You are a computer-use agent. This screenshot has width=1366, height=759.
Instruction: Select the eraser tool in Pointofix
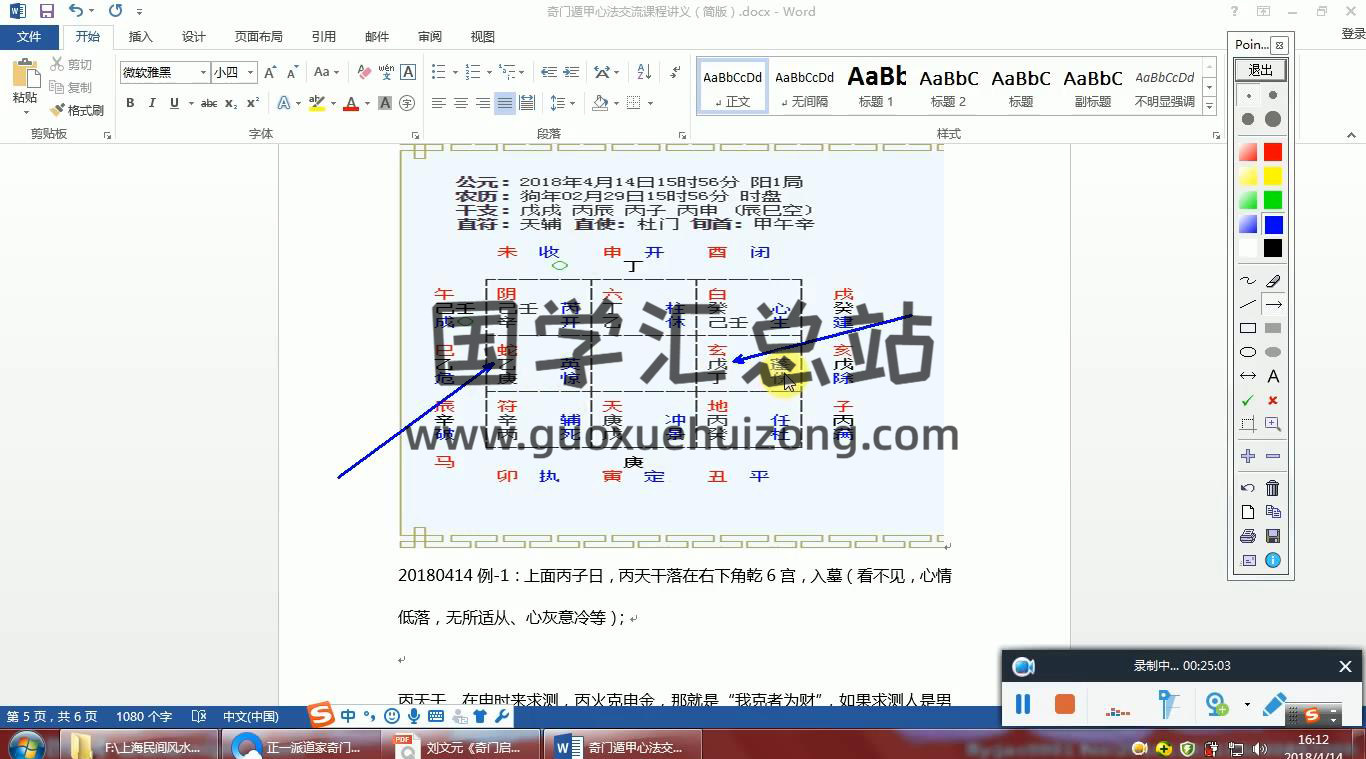pos(1273,281)
